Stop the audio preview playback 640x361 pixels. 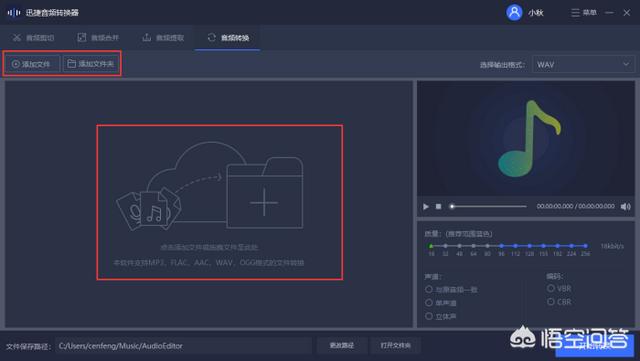(x=438, y=207)
